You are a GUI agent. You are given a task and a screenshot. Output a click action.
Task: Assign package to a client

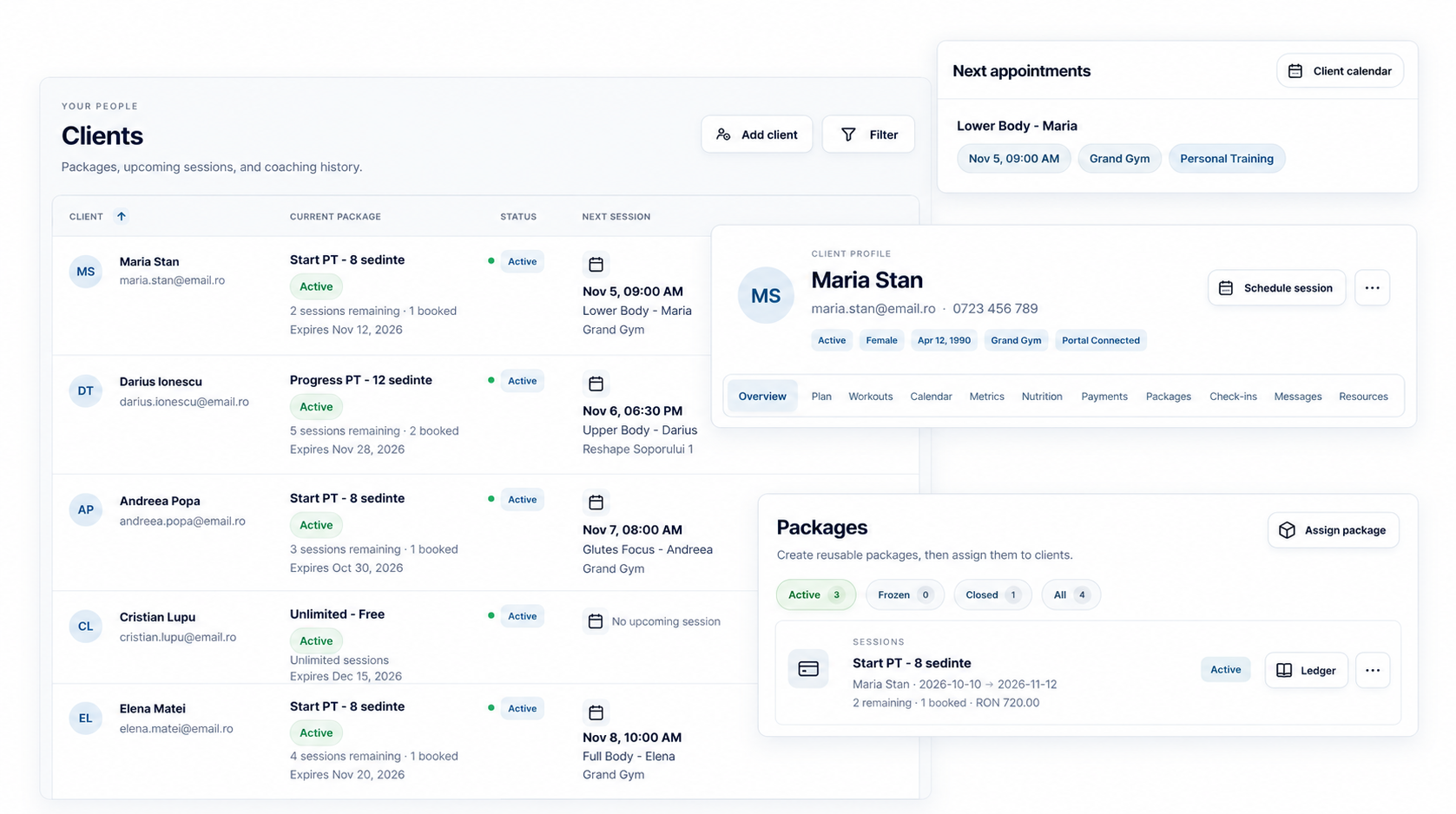(1334, 530)
